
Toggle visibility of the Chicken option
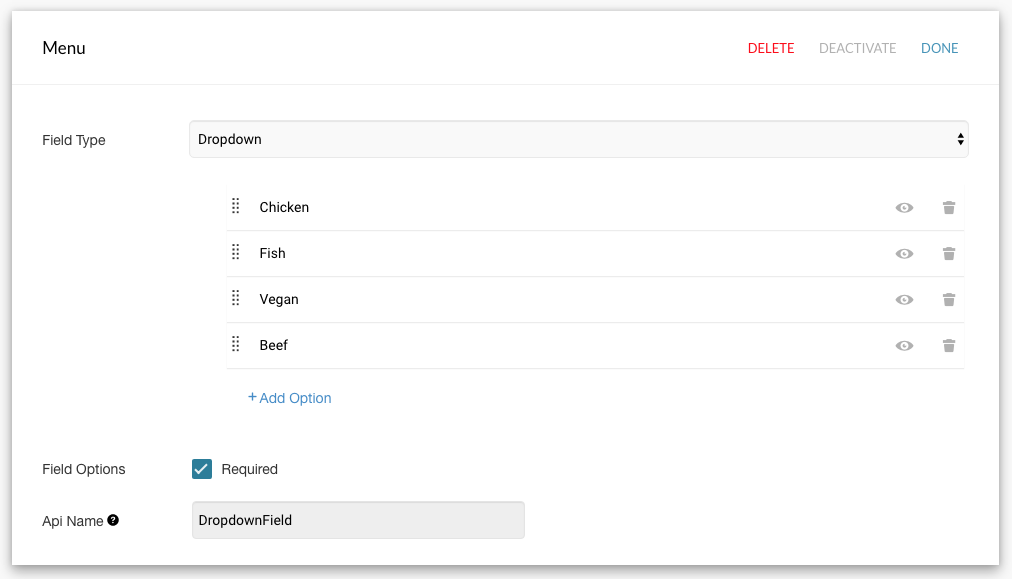904,208
